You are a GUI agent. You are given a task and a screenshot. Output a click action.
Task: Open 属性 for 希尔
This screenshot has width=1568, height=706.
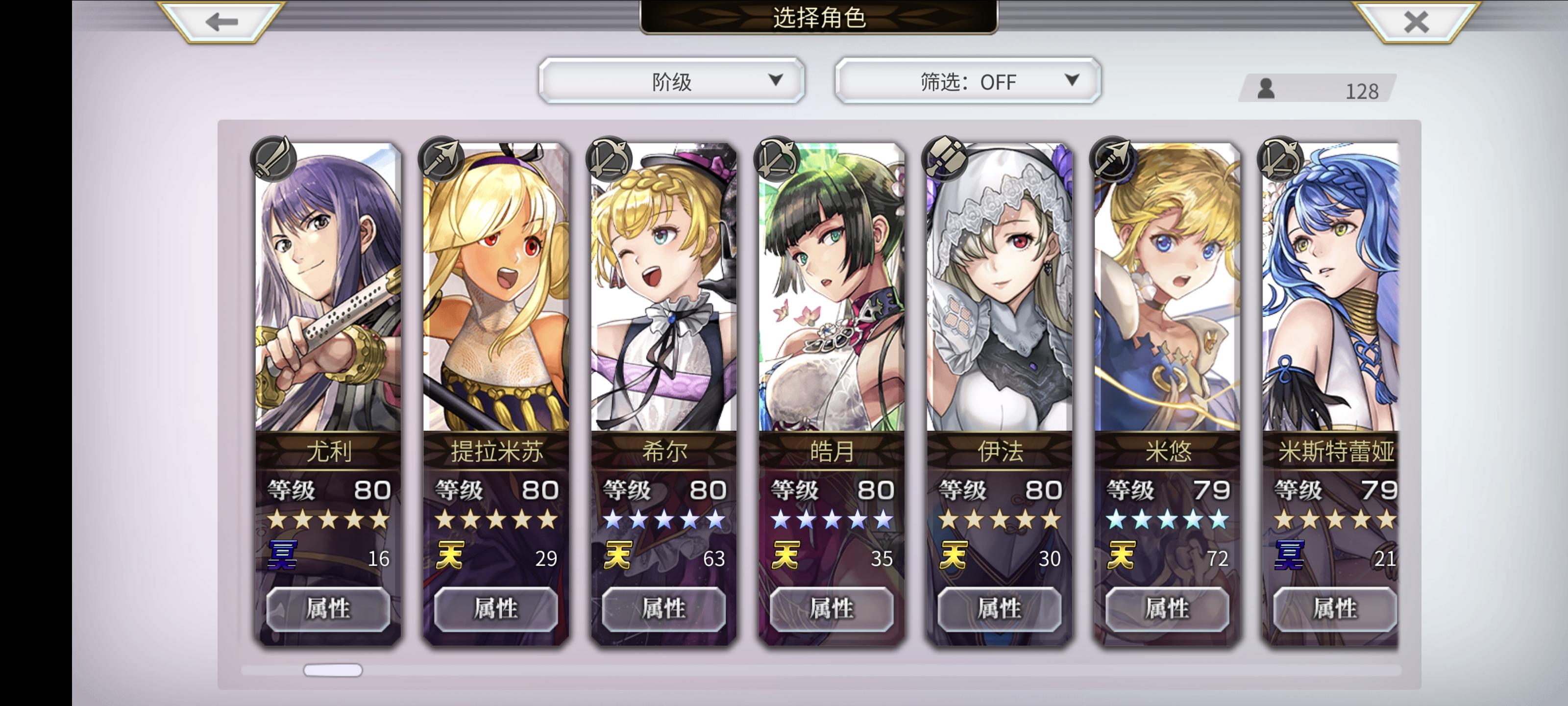[x=664, y=608]
